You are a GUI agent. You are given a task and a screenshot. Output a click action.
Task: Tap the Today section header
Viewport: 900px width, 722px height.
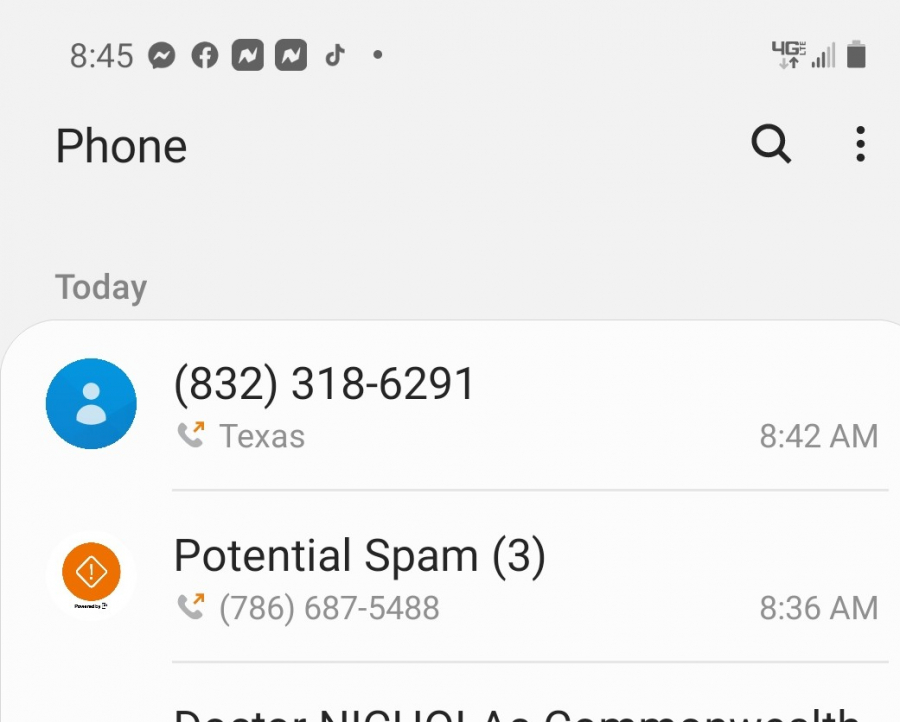(101, 287)
